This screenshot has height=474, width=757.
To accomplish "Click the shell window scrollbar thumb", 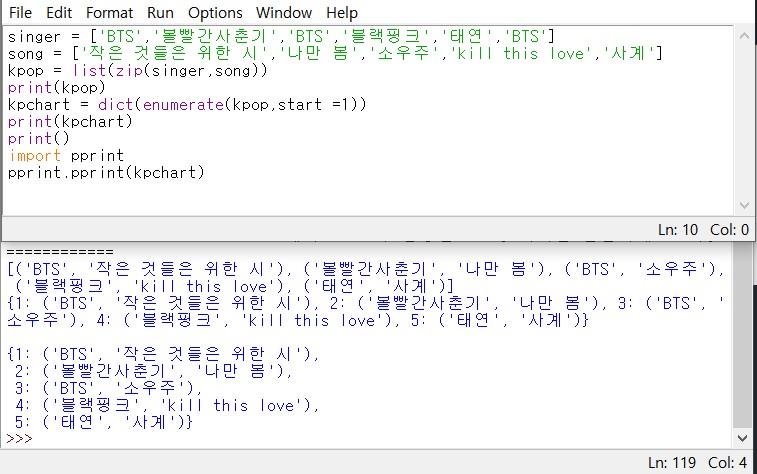I will (x=743, y=335).
